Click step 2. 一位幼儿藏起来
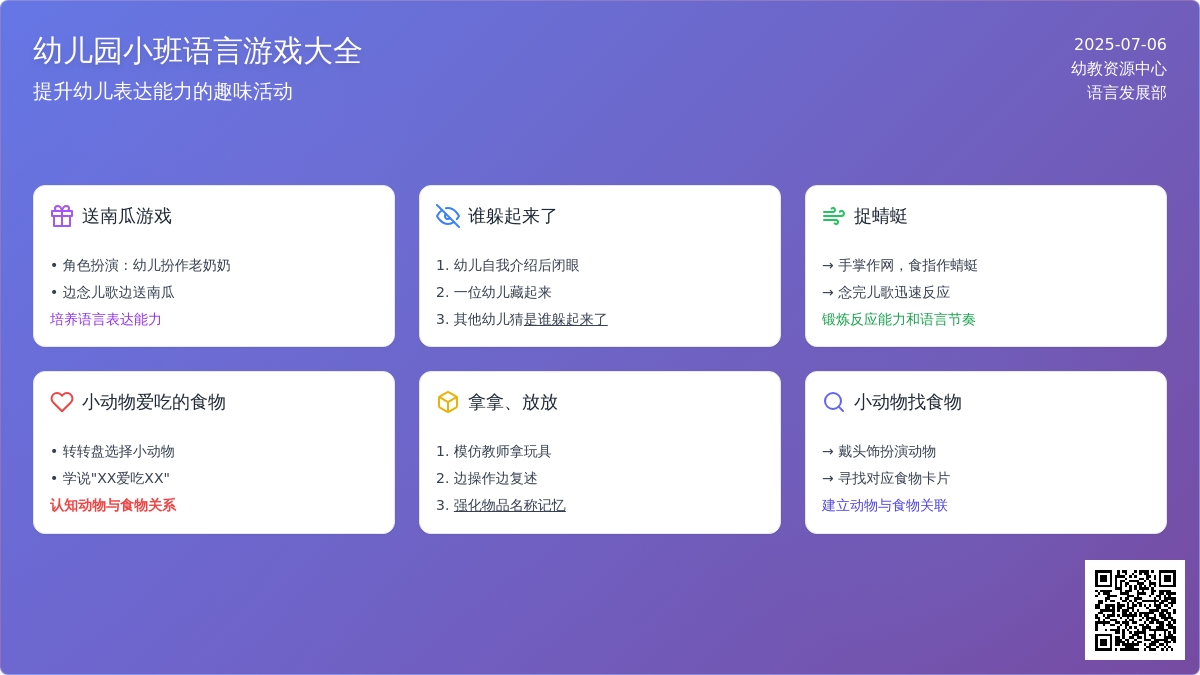The image size is (1200, 675). (x=494, y=293)
